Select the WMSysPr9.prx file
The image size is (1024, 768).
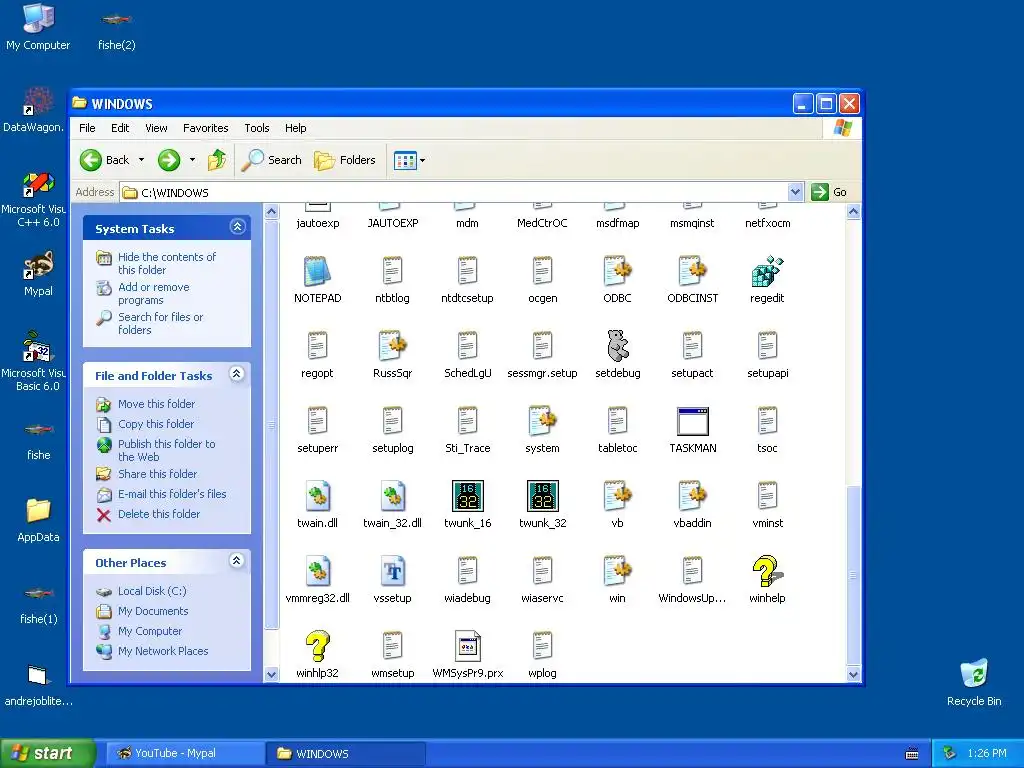pos(468,646)
